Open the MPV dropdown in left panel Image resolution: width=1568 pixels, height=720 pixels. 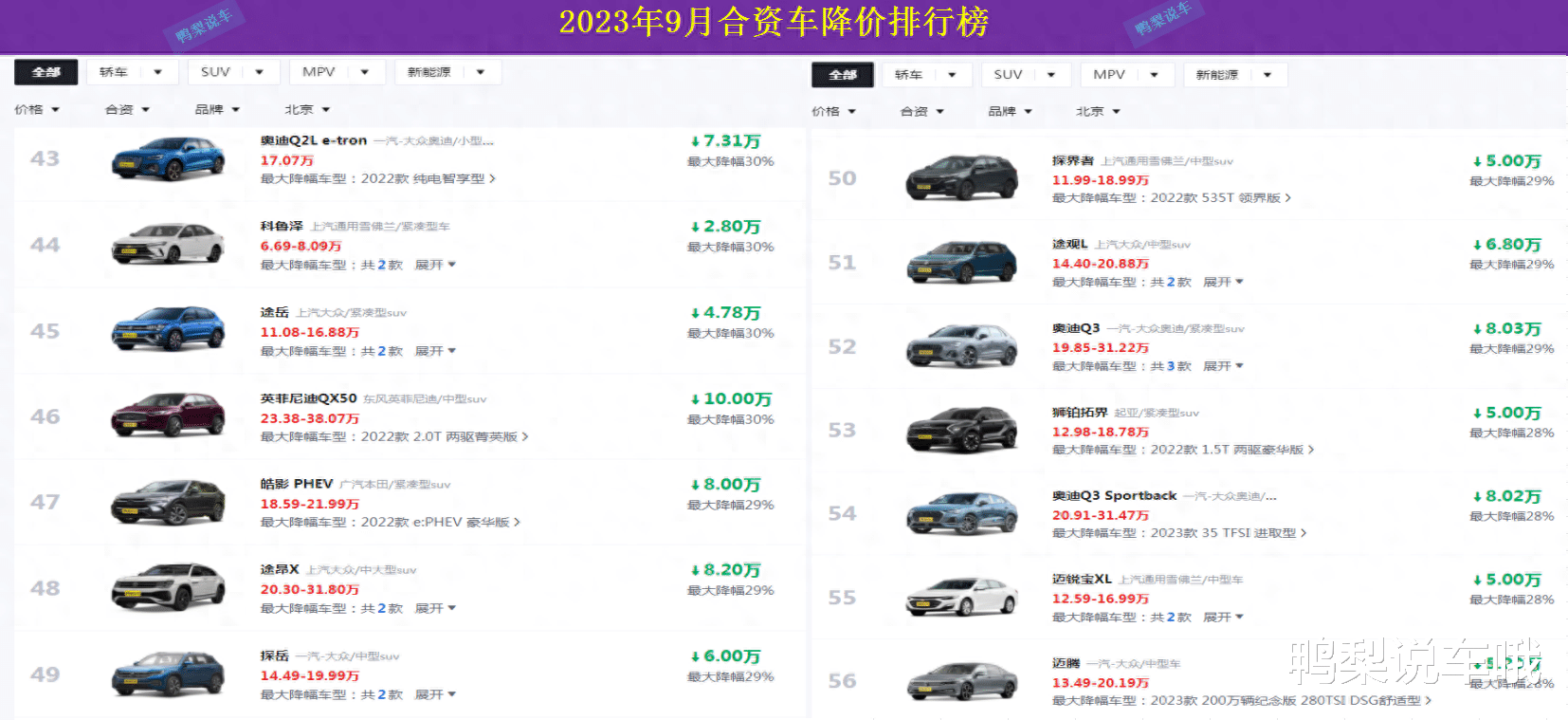point(337,72)
